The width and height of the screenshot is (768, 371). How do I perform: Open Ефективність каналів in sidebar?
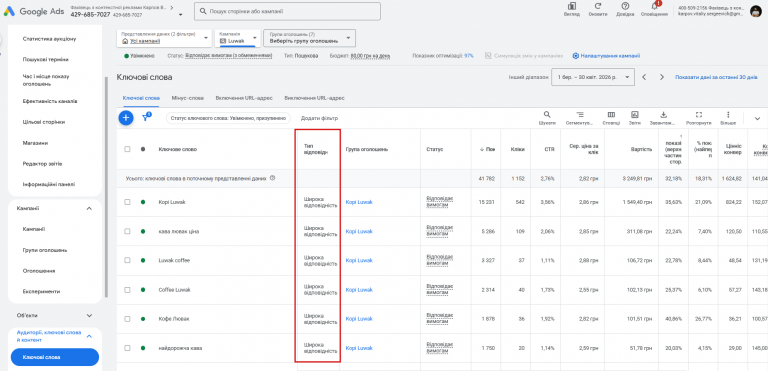(50, 101)
